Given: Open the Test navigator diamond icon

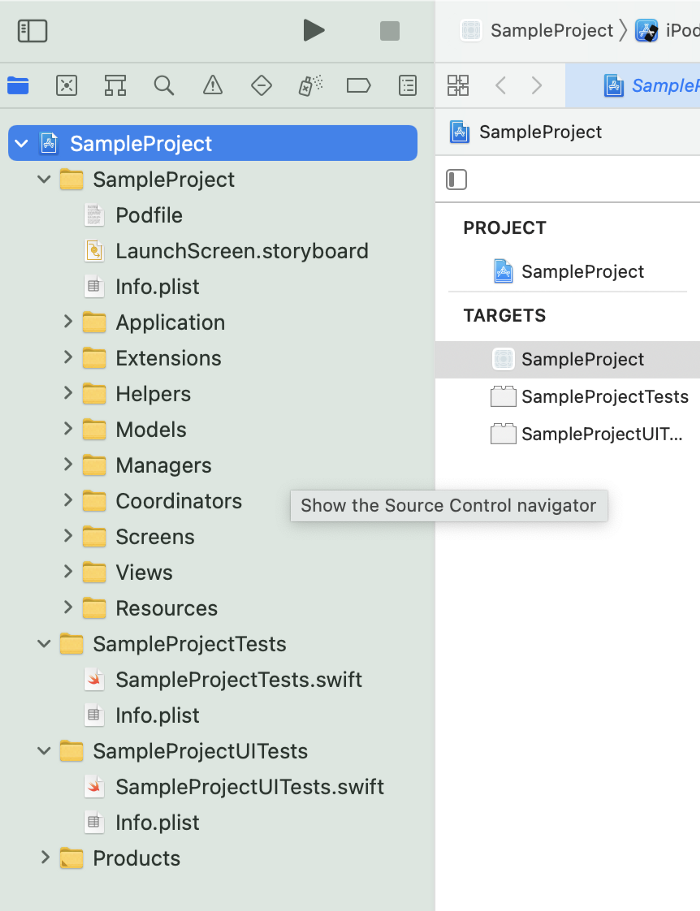Looking at the screenshot, I should point(261,86).
